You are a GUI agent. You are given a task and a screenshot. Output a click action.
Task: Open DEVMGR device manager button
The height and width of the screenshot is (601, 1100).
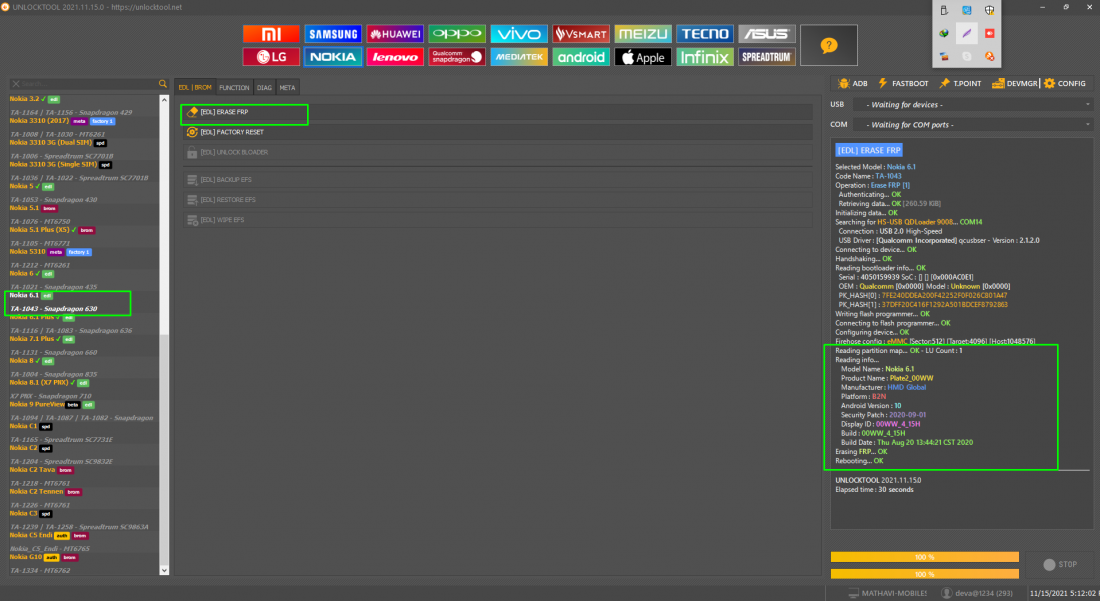click(x=1014, y=83)
